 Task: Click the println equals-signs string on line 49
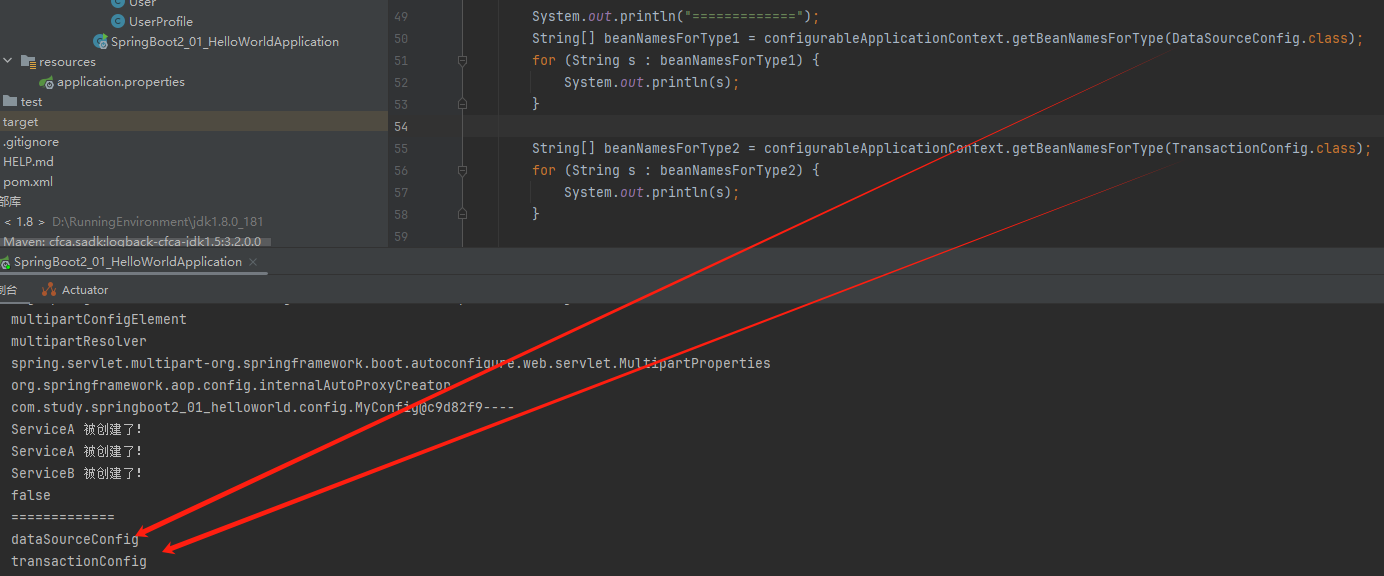coord(744,17)
